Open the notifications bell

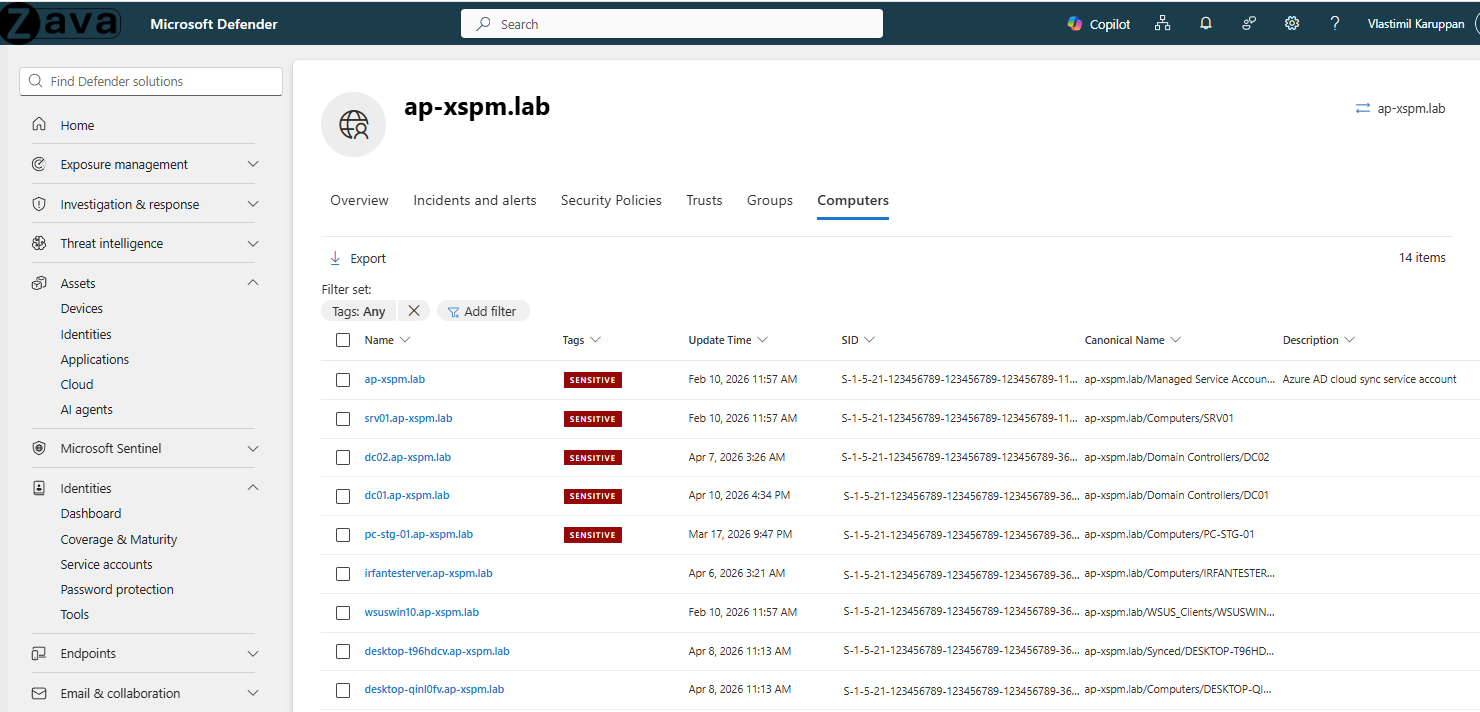click(x=1206, y=24)
